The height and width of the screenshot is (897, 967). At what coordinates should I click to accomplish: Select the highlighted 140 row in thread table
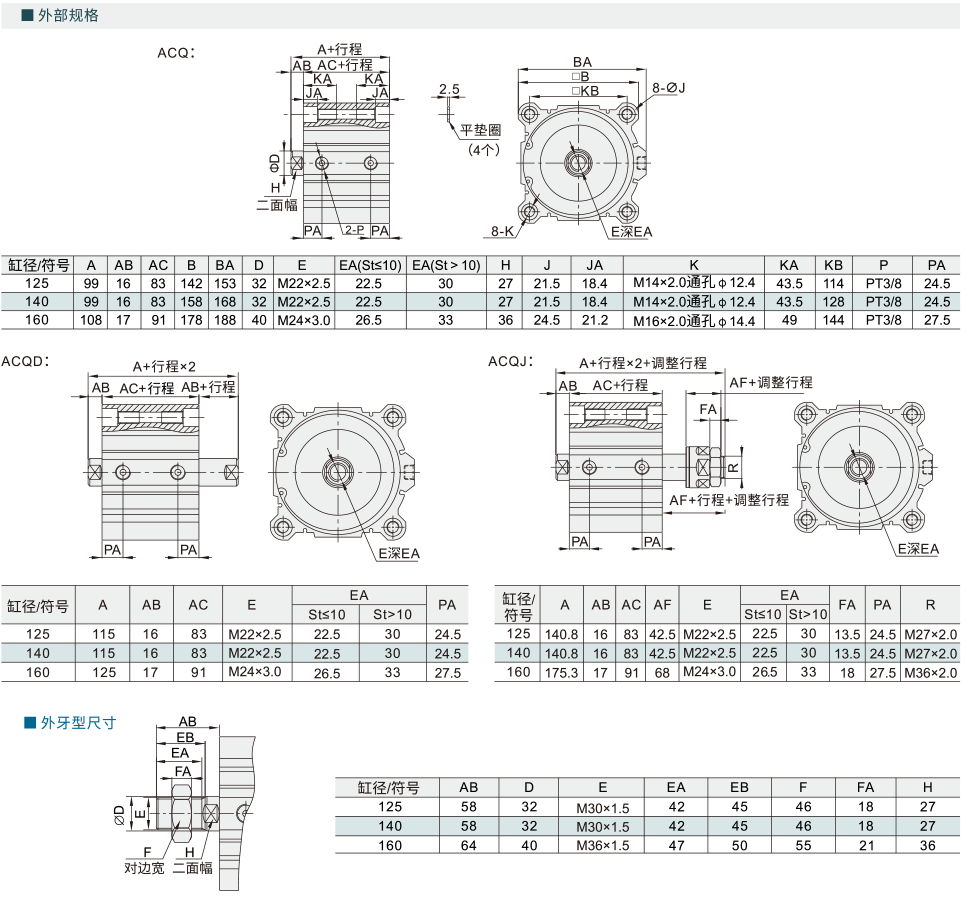pyautogui.click(x=648, y=826)
